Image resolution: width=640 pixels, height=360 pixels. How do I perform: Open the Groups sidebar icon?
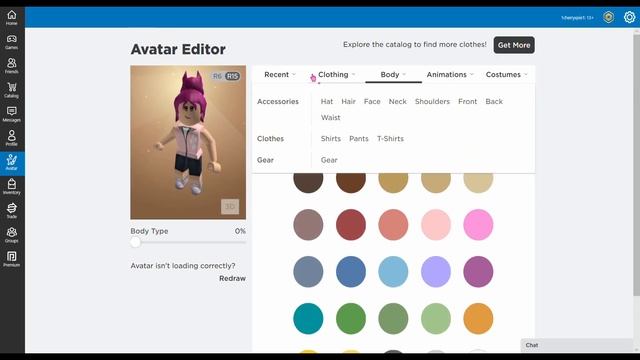(12, 235)
